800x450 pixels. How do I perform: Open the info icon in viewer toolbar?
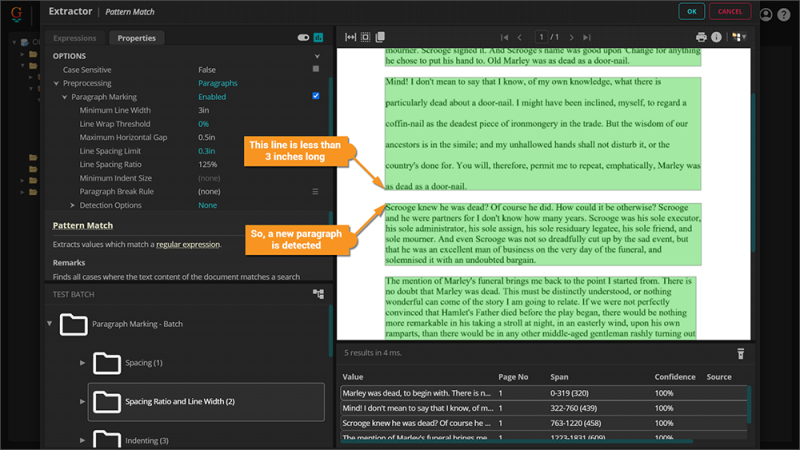[716, 37]
